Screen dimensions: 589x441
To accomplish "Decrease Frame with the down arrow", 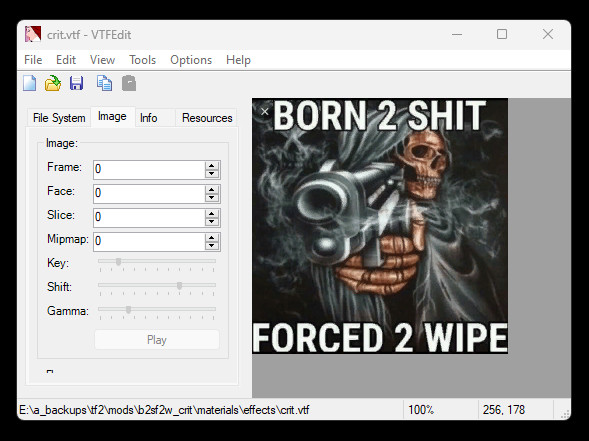I will 212,174.
